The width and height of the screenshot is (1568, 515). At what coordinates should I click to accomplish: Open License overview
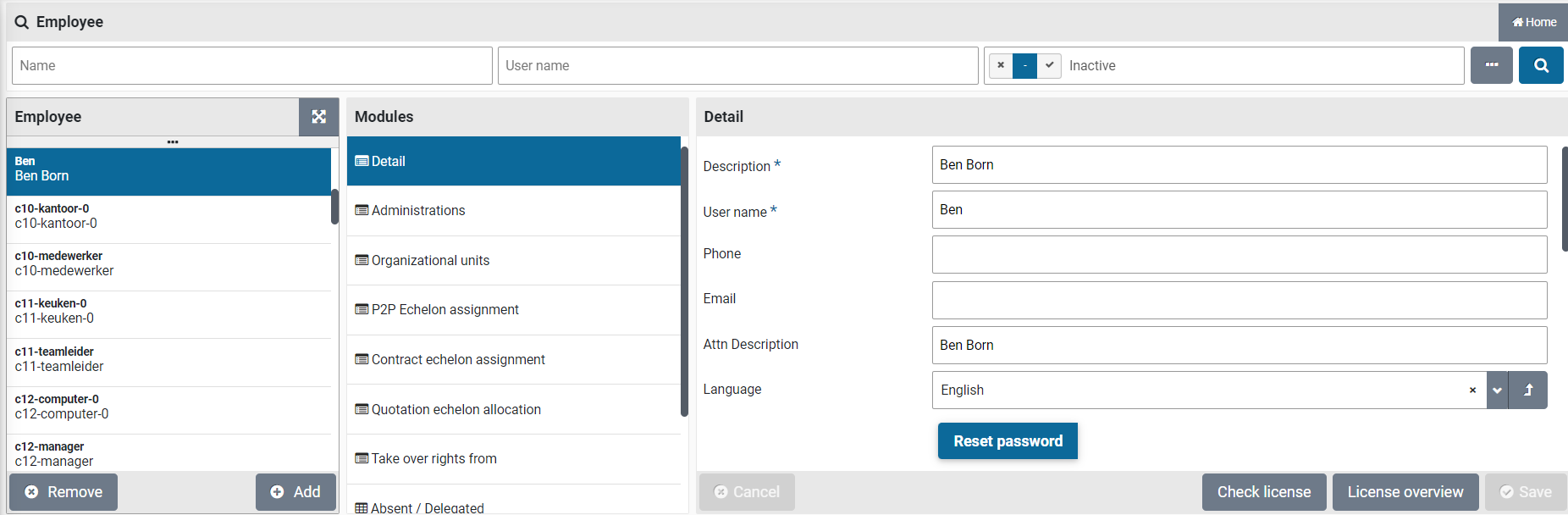(x=1405, y=492)
